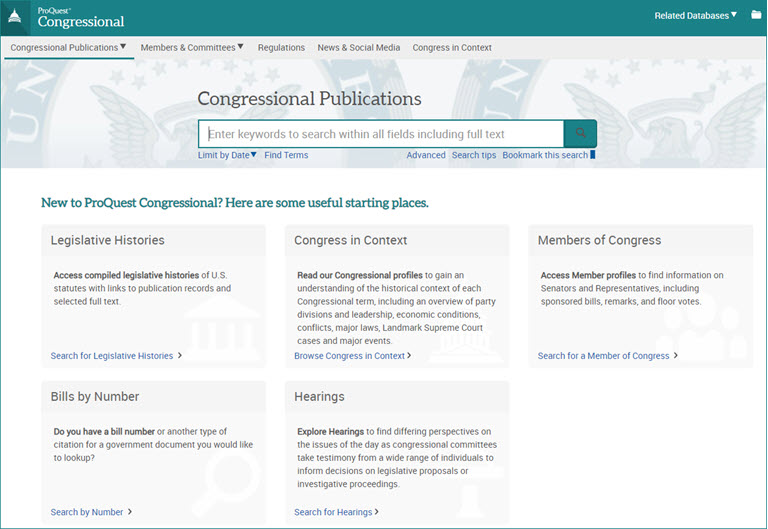Click the Bills by Number card heading
Screen dimensions: 768x529
(x=95, y=396)
